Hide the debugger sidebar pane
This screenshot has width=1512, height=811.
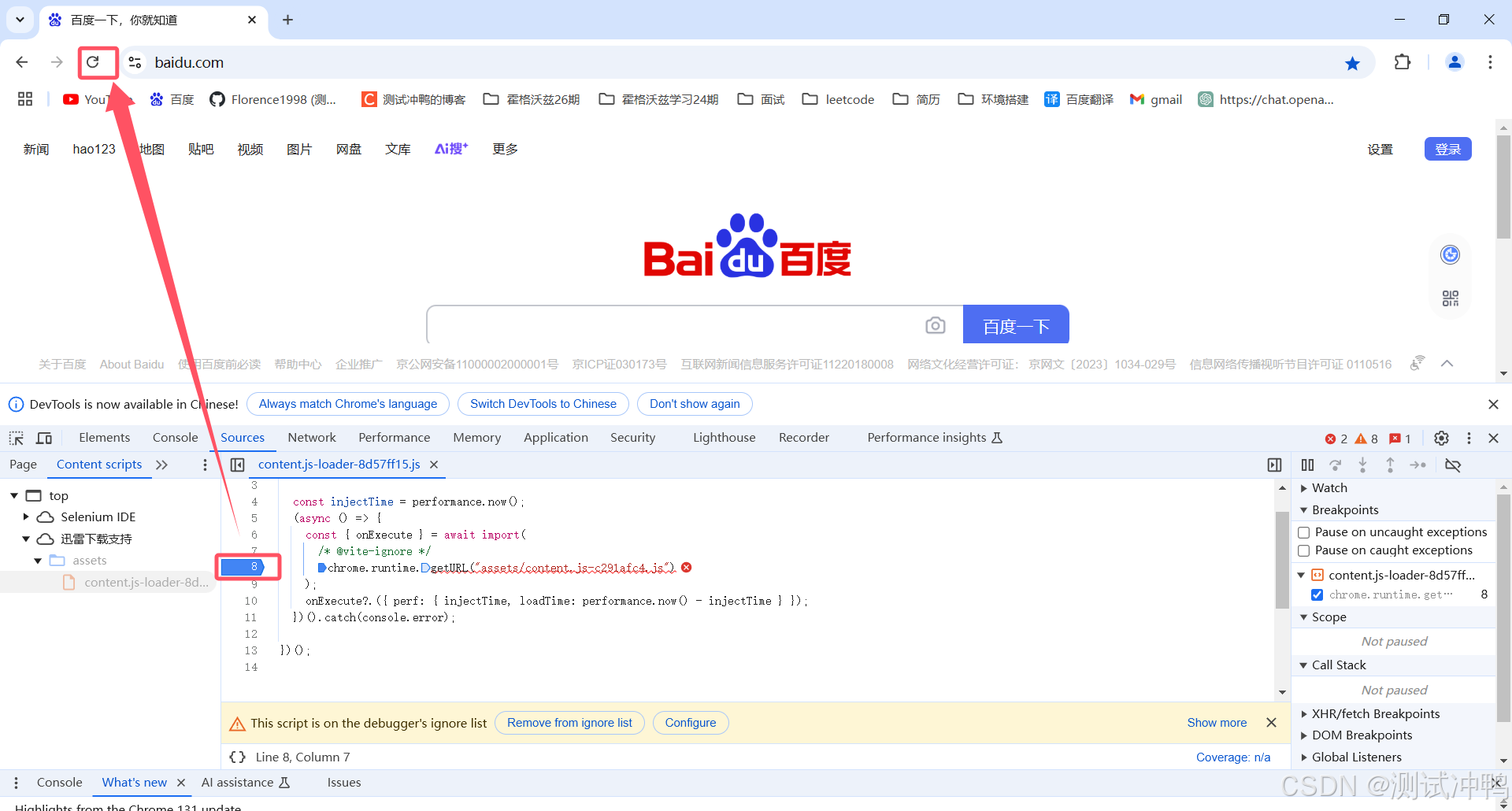(x=1274, y=465)
